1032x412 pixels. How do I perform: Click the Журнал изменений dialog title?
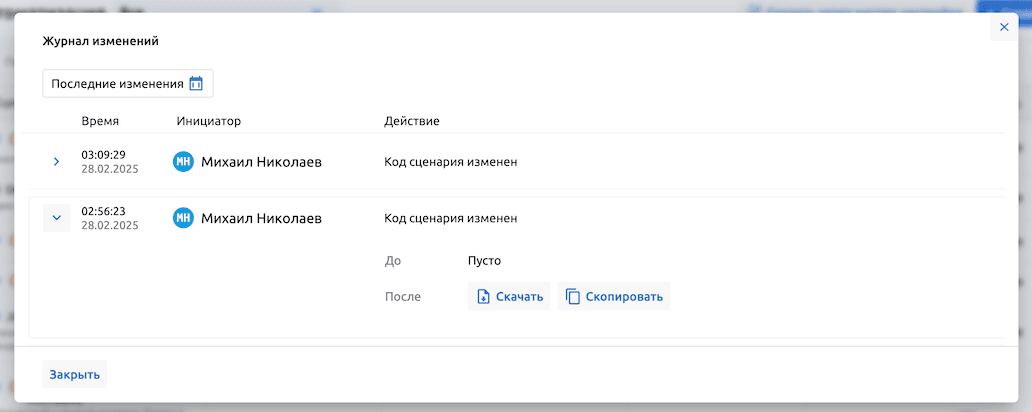100,42
